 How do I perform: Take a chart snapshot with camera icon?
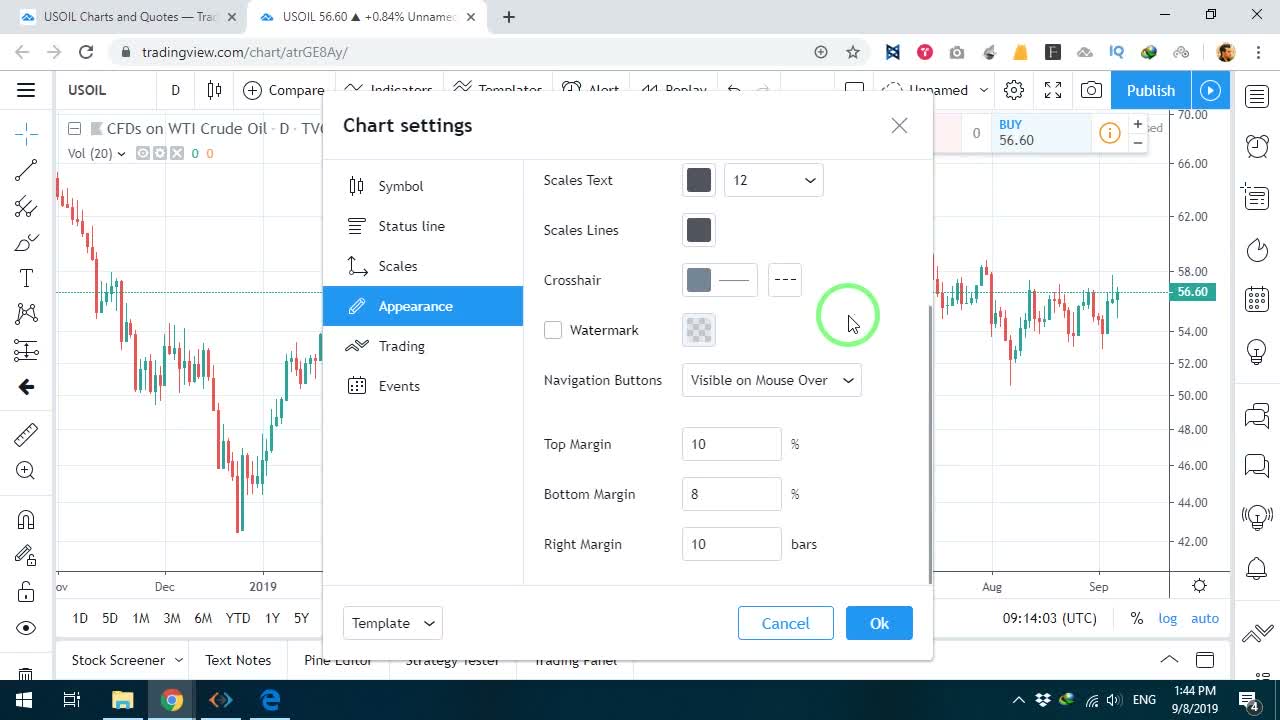(1091, 90)
